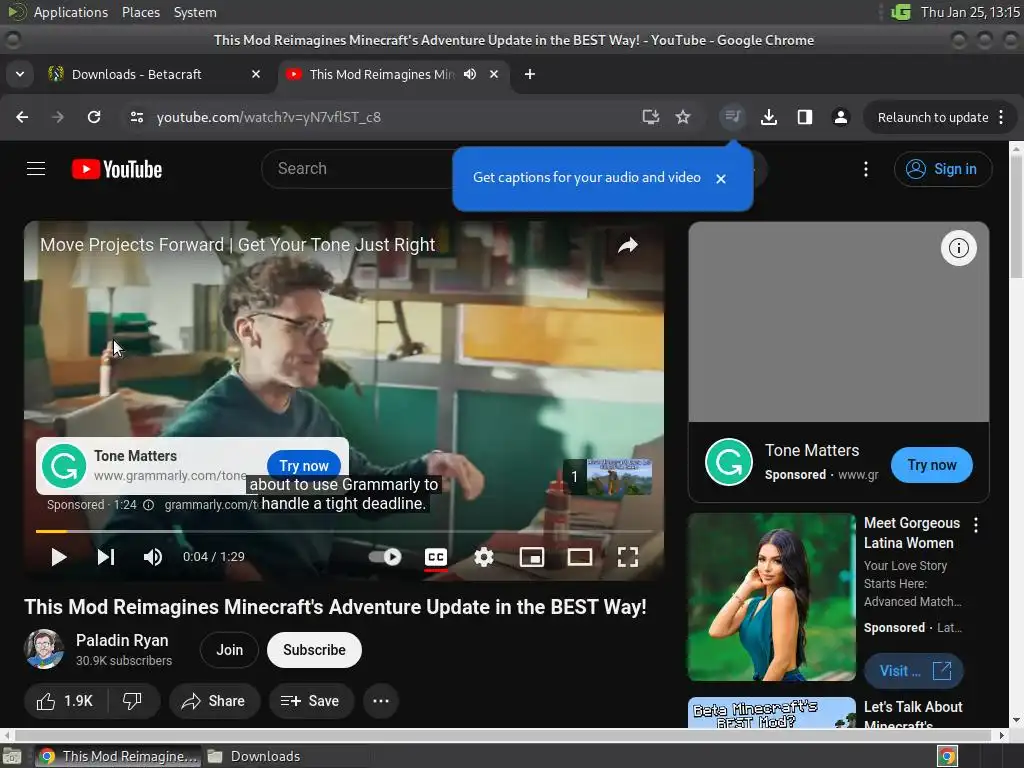Click the Sign in button

tap(942, 169)
